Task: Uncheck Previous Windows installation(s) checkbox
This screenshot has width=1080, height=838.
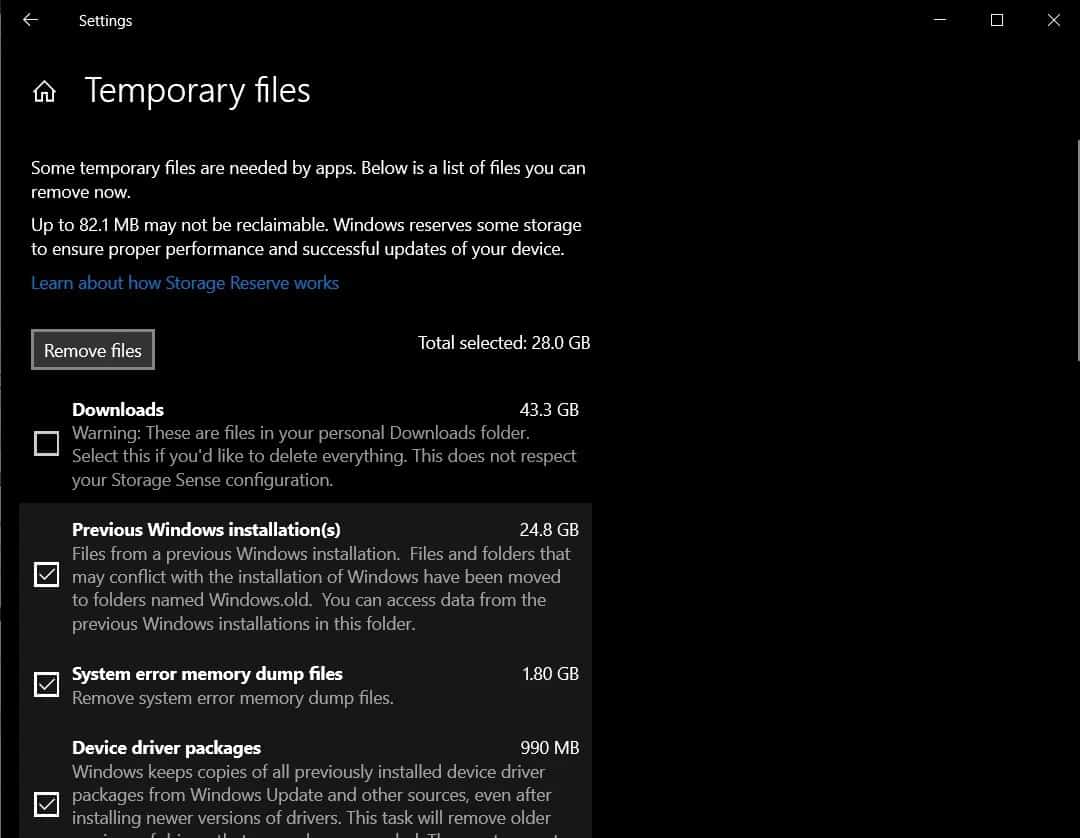Action: click(x=47, y=575)
